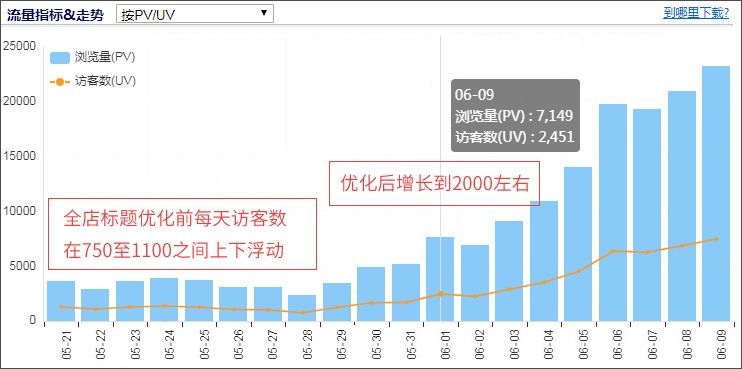Select the PV bar for 05-23
Image resolution: width=742 pixels, height=369 pixels.
pyautogui.click(x=130, y=301)
